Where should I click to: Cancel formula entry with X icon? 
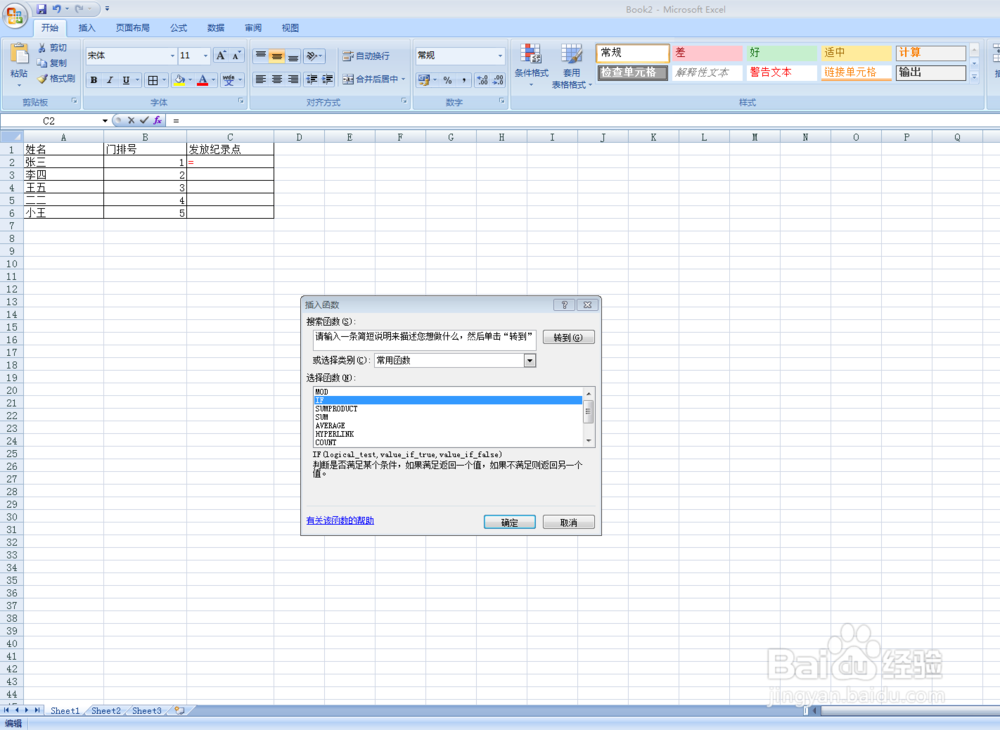[131, 120]
